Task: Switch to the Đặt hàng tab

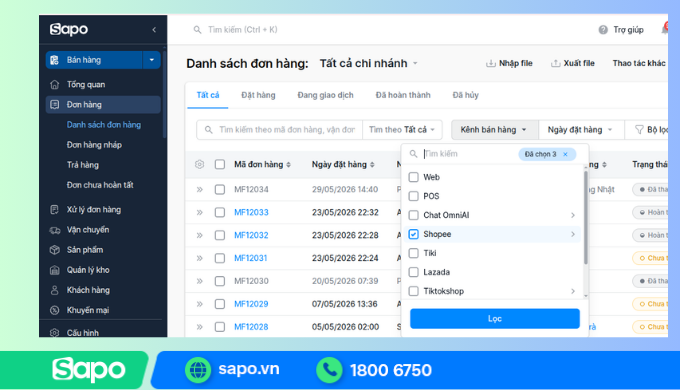Action: (x=258, y=95)
